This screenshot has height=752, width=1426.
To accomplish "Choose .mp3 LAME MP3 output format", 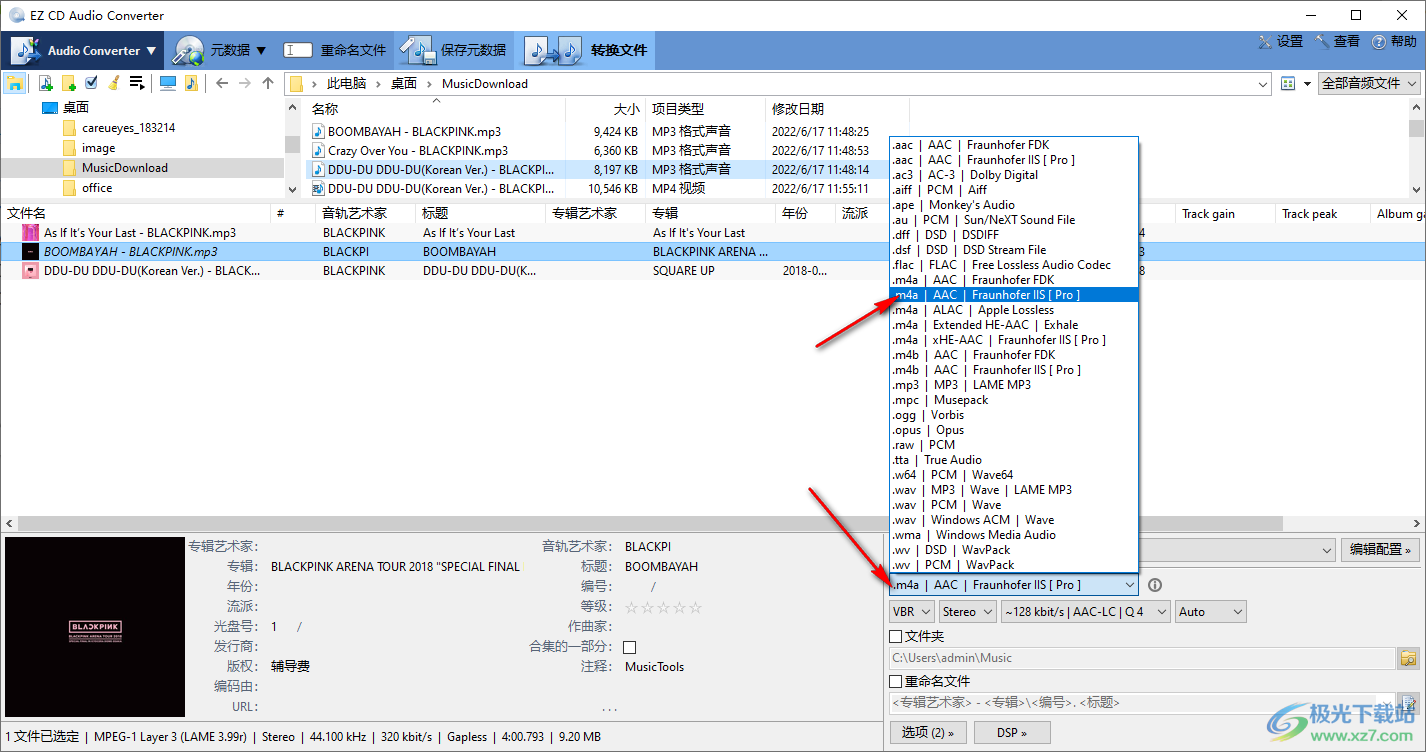I will [x=1013, y=385].
